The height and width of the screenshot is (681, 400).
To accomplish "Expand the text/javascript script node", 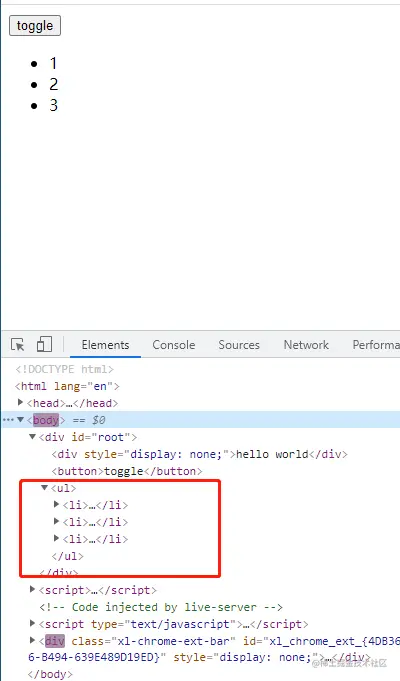I will pos(32,623).
